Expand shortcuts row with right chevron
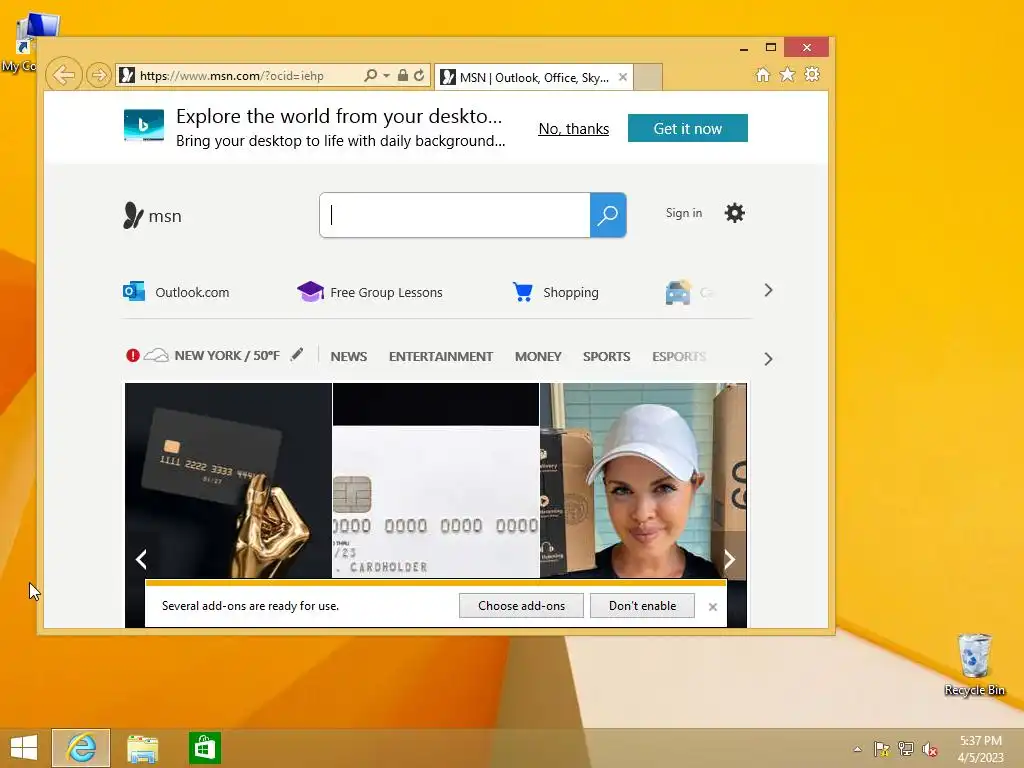 pyautogui.click(x=768, y=291)
